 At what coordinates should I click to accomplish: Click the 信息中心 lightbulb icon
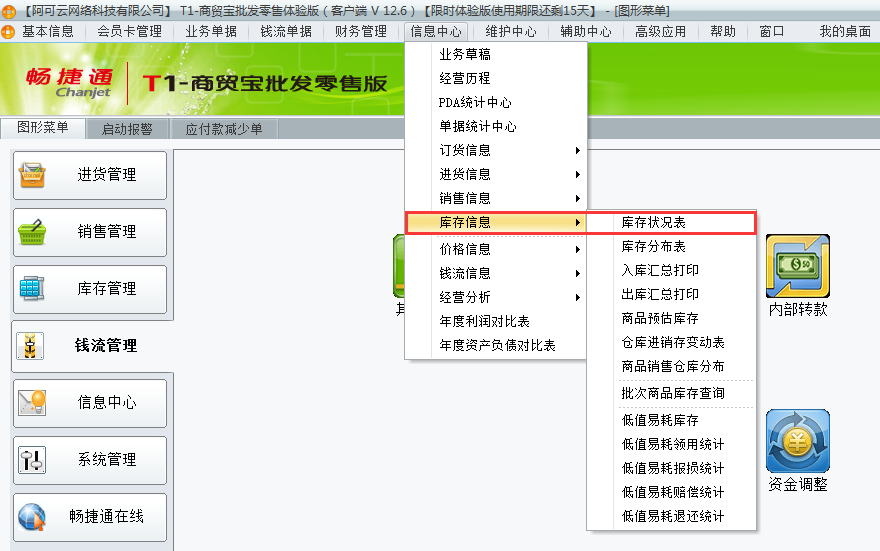coord(32,403)
